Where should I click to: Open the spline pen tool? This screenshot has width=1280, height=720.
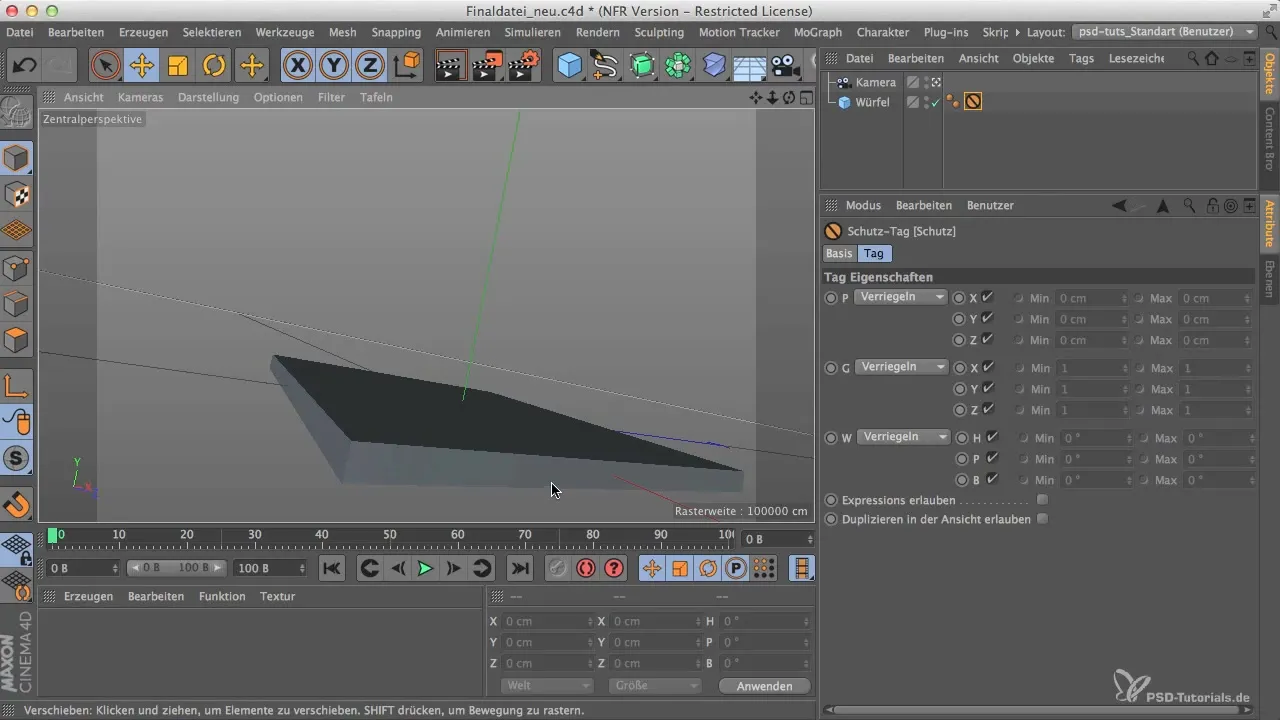pyautogui.click(x=605, y=66)
